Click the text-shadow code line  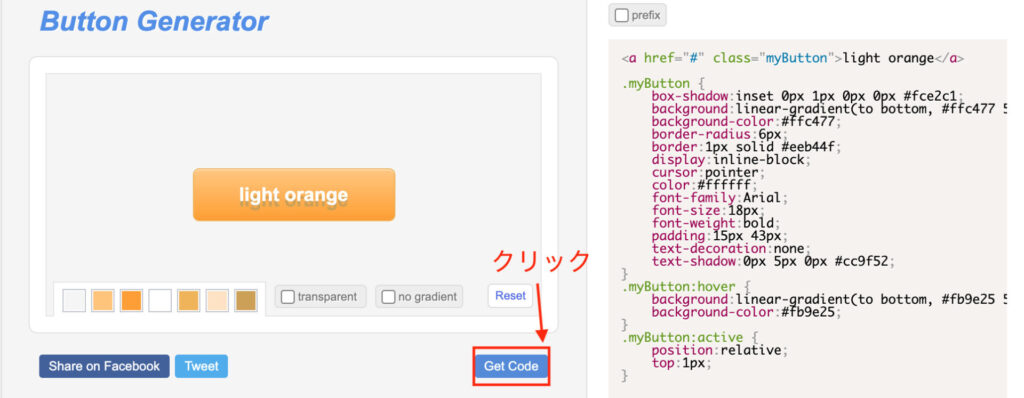coord(773,261)
